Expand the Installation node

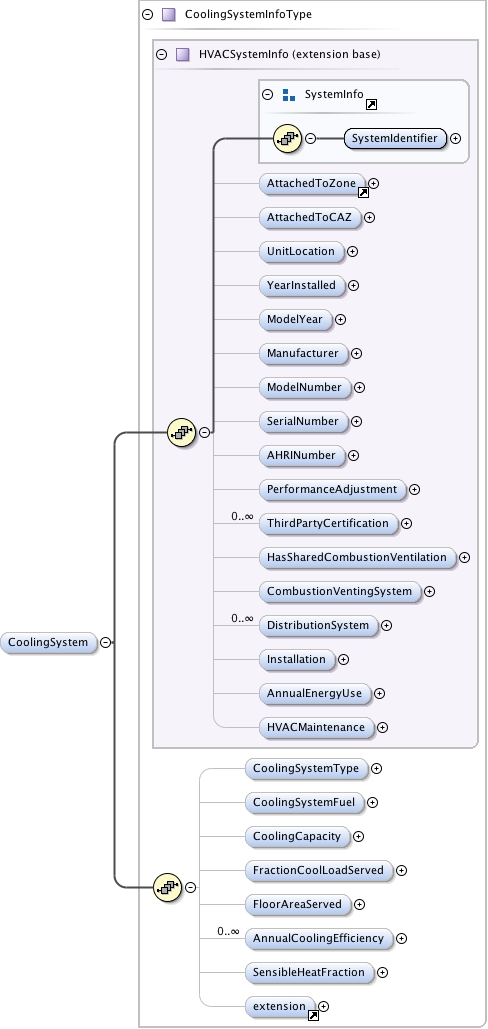[x=343, y=660]
